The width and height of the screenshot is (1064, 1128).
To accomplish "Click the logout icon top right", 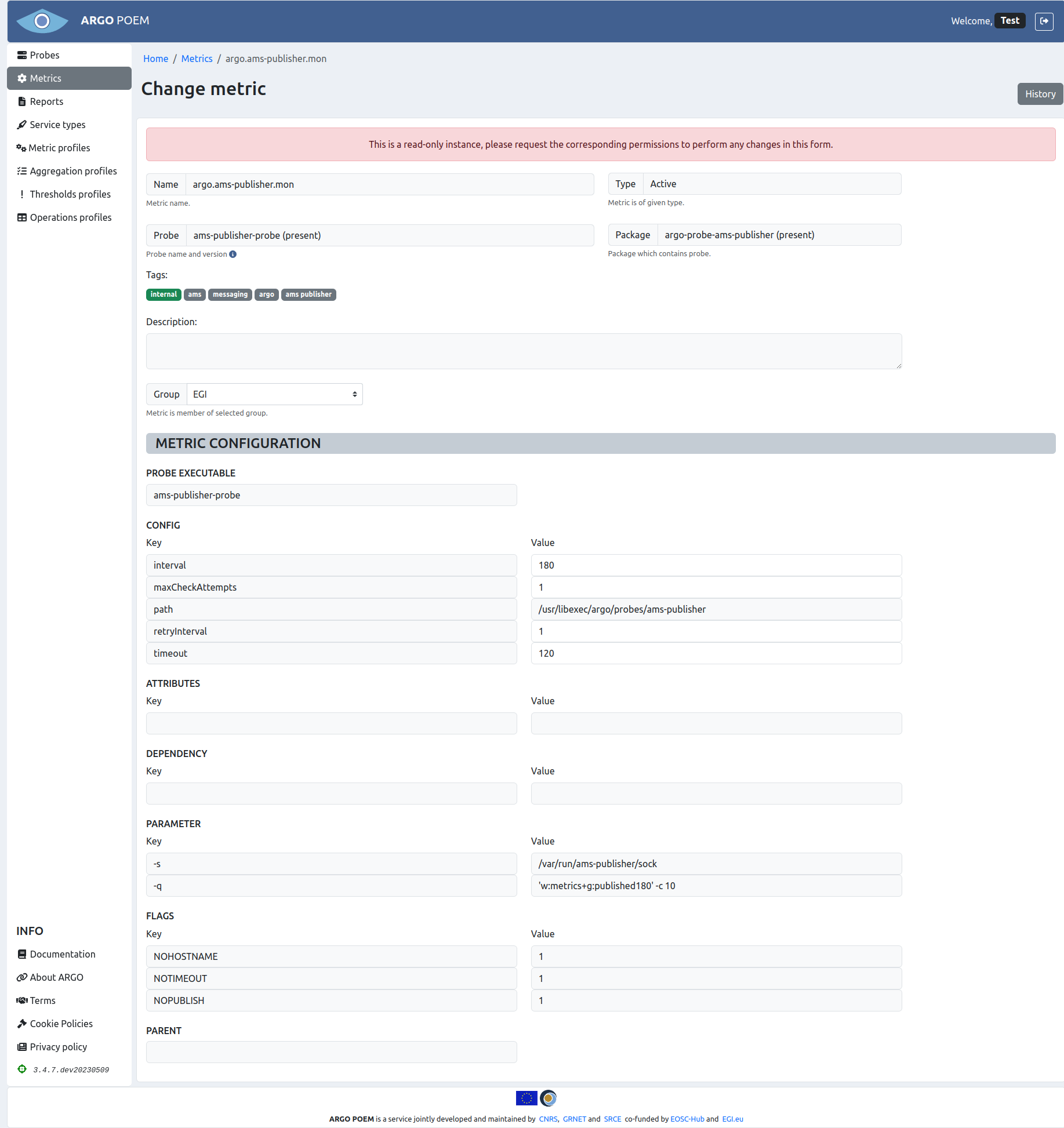I will pos(1044,21).
